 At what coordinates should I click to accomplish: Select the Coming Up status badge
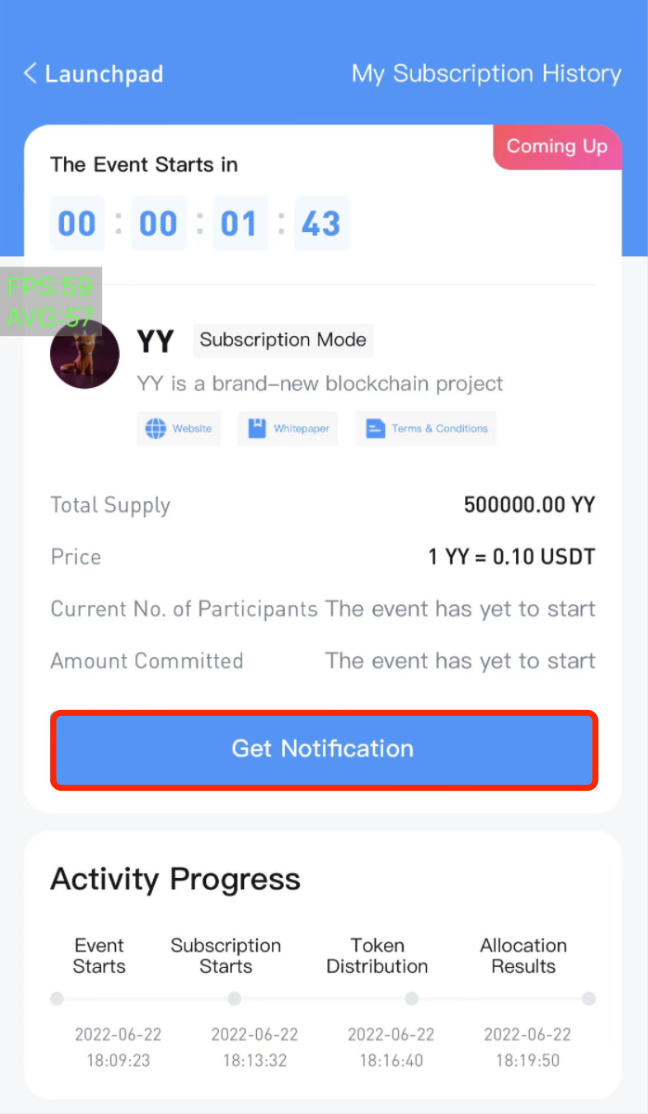[x=557, y=147]
